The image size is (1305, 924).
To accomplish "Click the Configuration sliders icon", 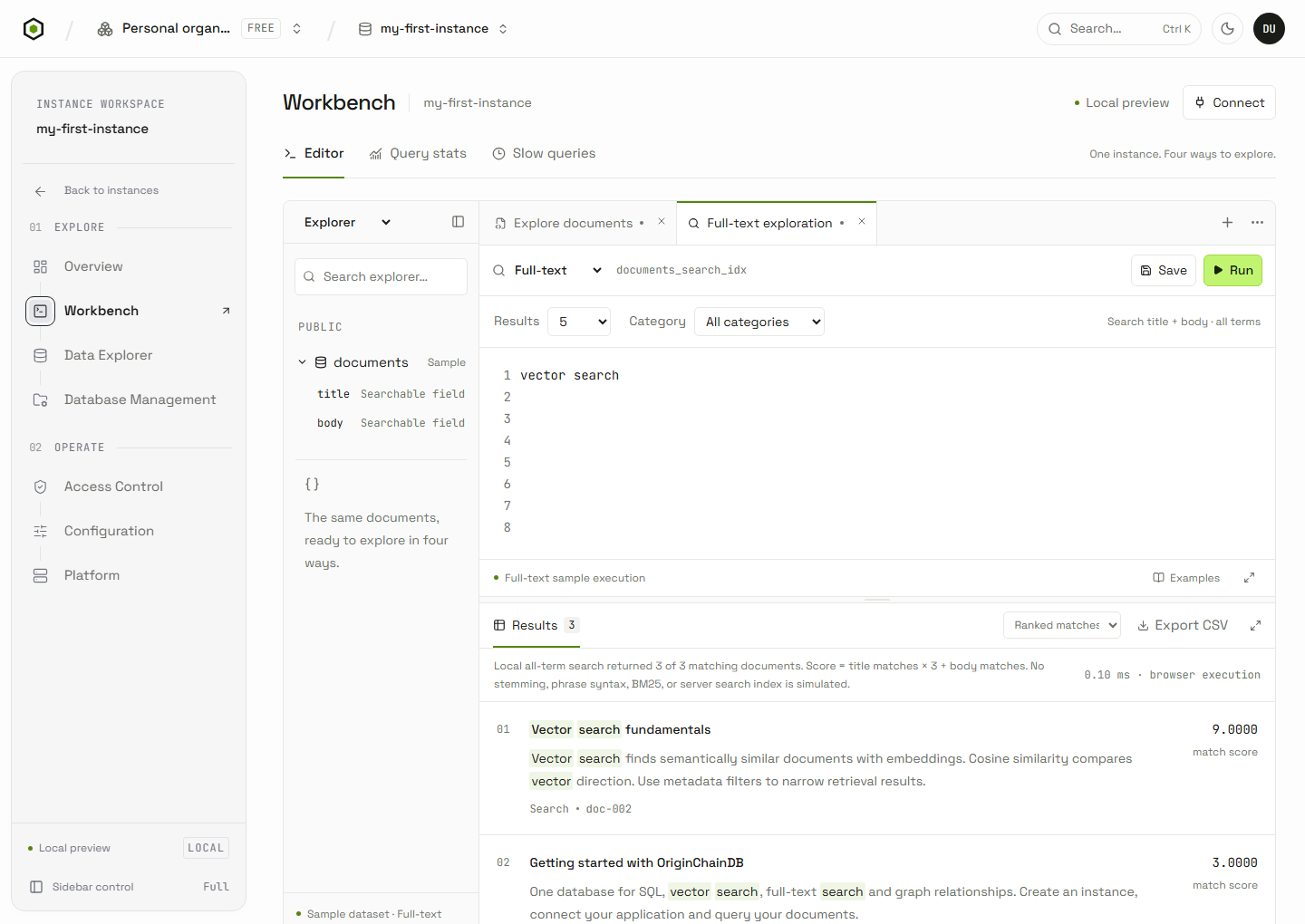I will click(41, 531).
